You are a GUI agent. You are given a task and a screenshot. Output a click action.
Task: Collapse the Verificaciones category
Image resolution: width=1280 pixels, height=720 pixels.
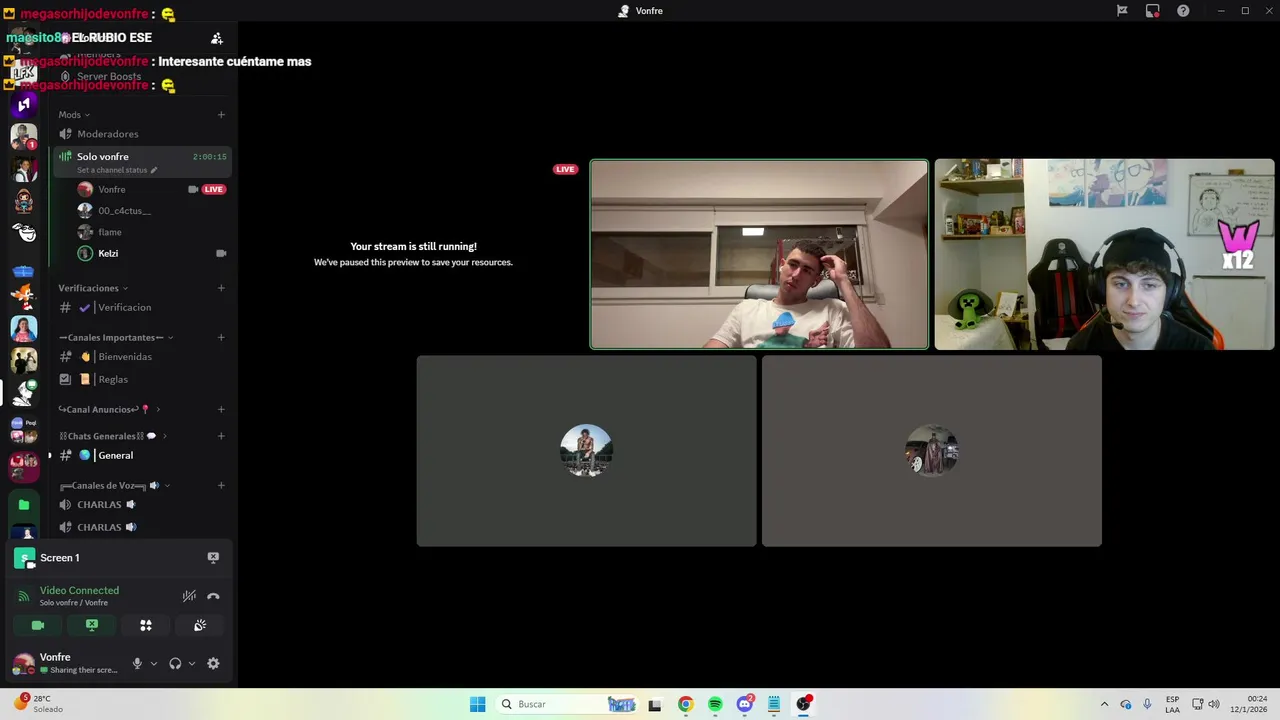pyautogui.click(x=93, y=288)
